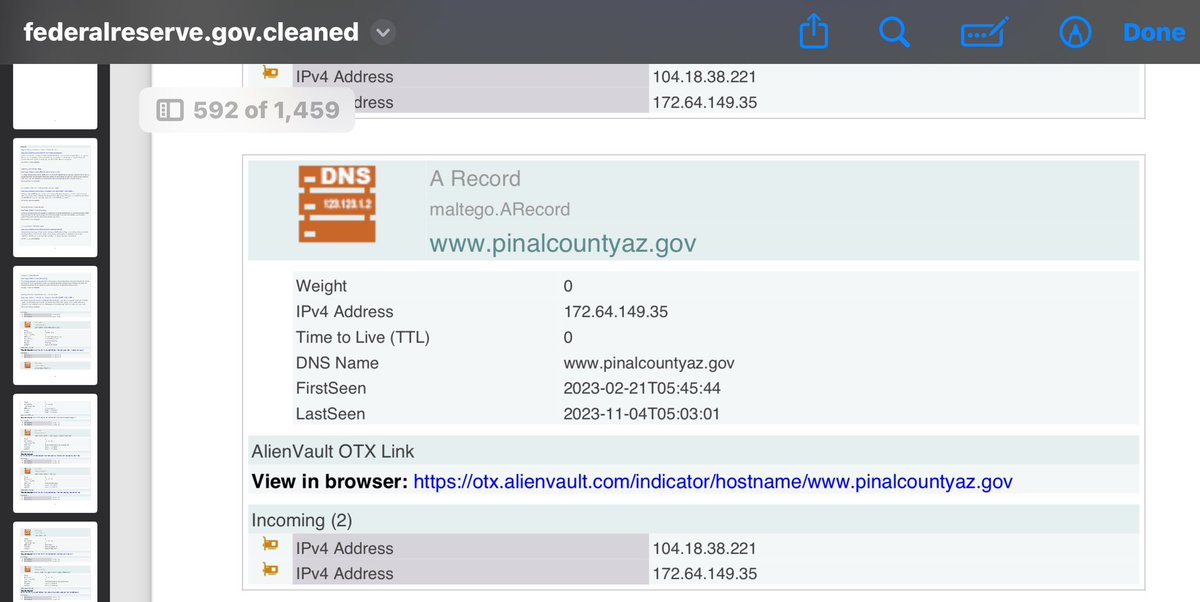Viewport: 1200px width, 602px height.
Task: Click the network card icon on the last IPv4 row
Action: tap(270, 572)
